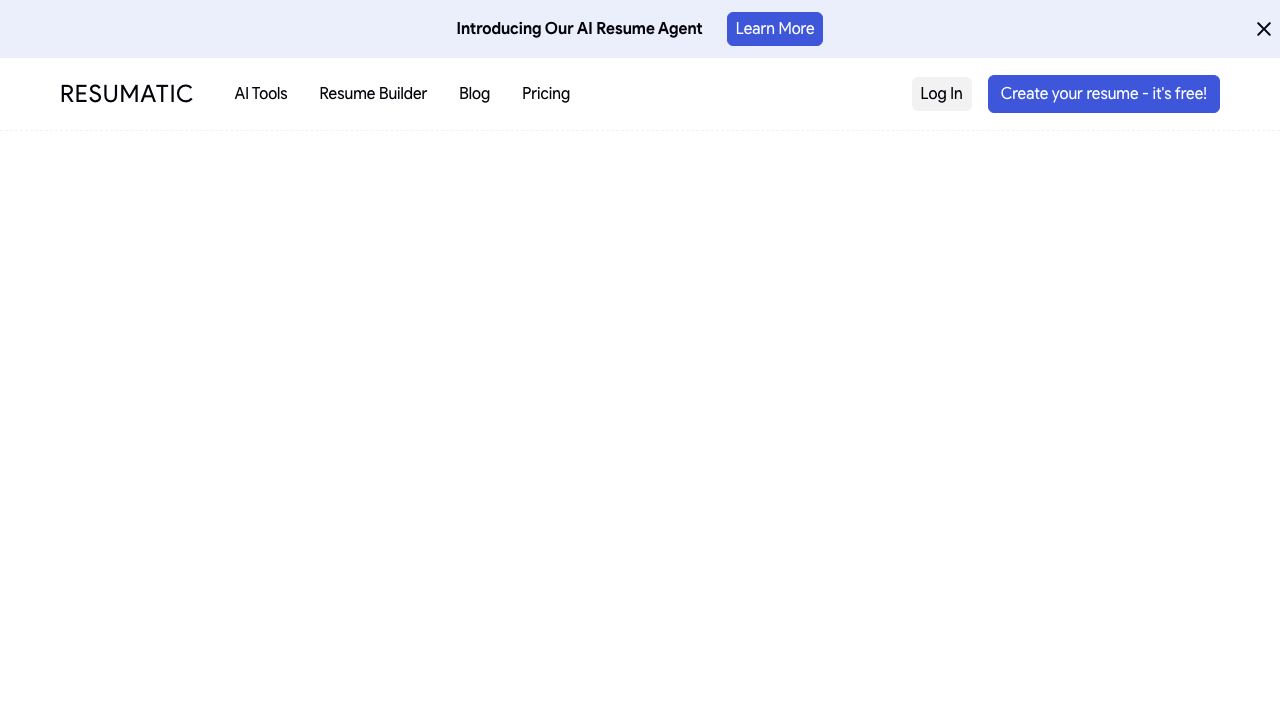Click the Log In button
Viewport: 1280px width, 720px height.
click(x=941, y=94)
